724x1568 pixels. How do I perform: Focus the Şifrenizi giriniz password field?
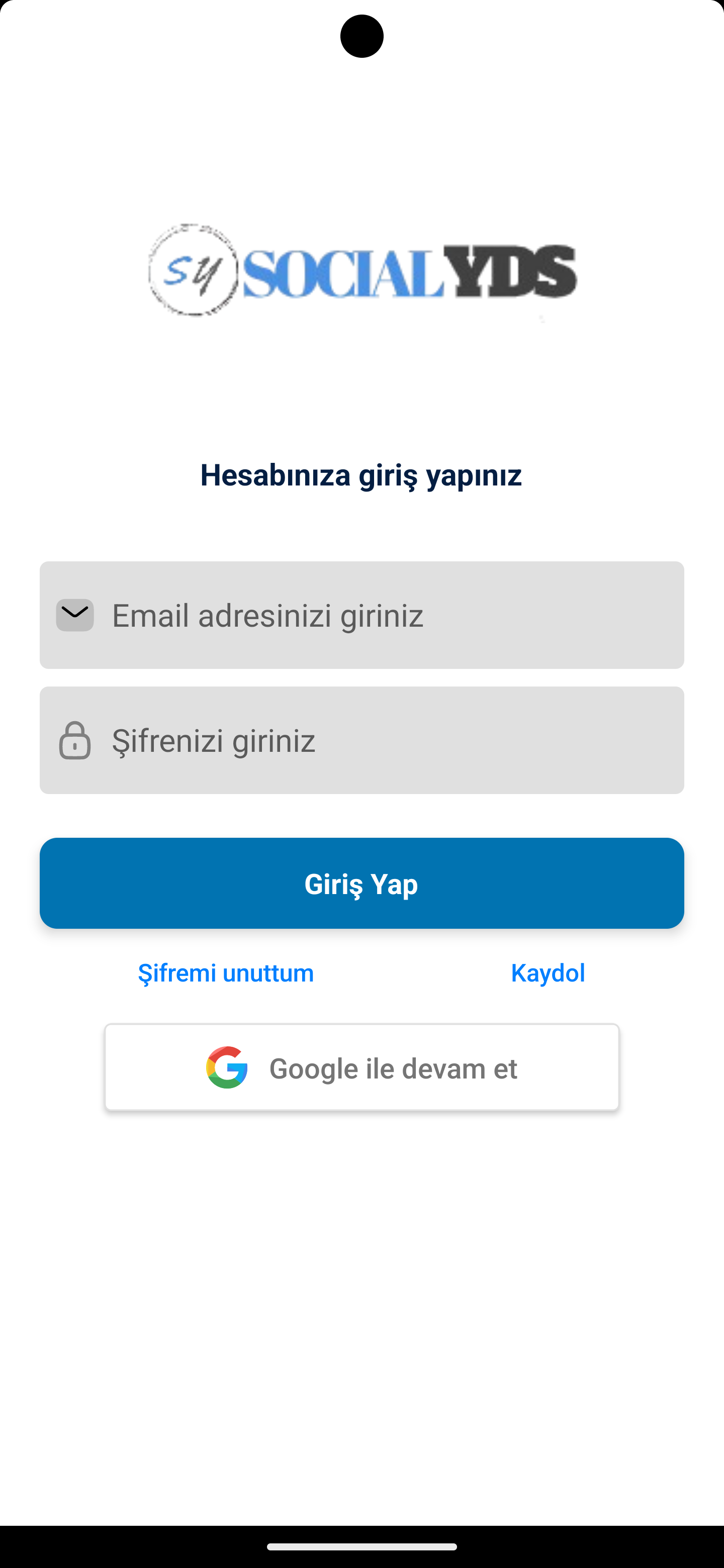[378, 740]
